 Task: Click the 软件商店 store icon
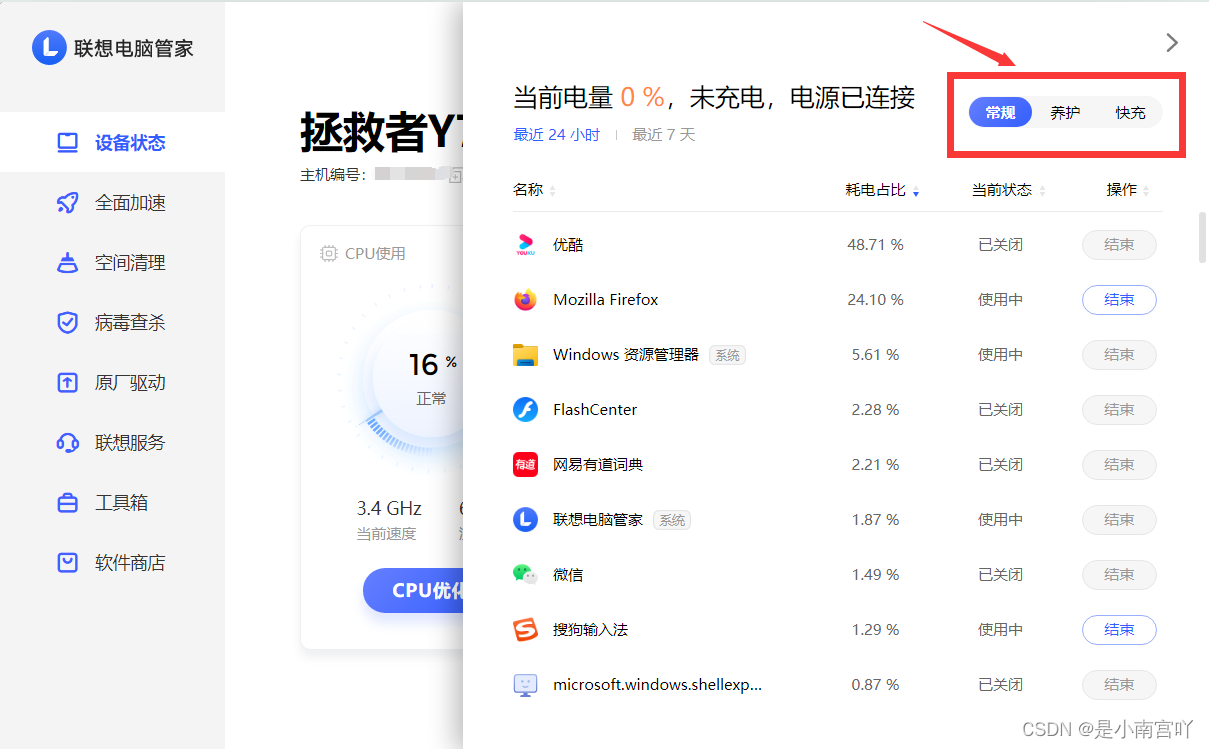(x=67, y=563)
